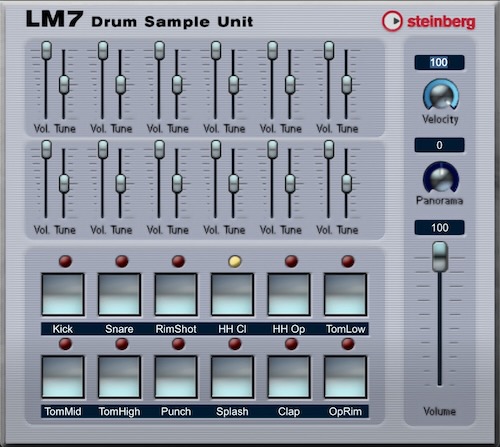Trigger the HH Cl pad

pyautogui.click(x=232, y=294)
